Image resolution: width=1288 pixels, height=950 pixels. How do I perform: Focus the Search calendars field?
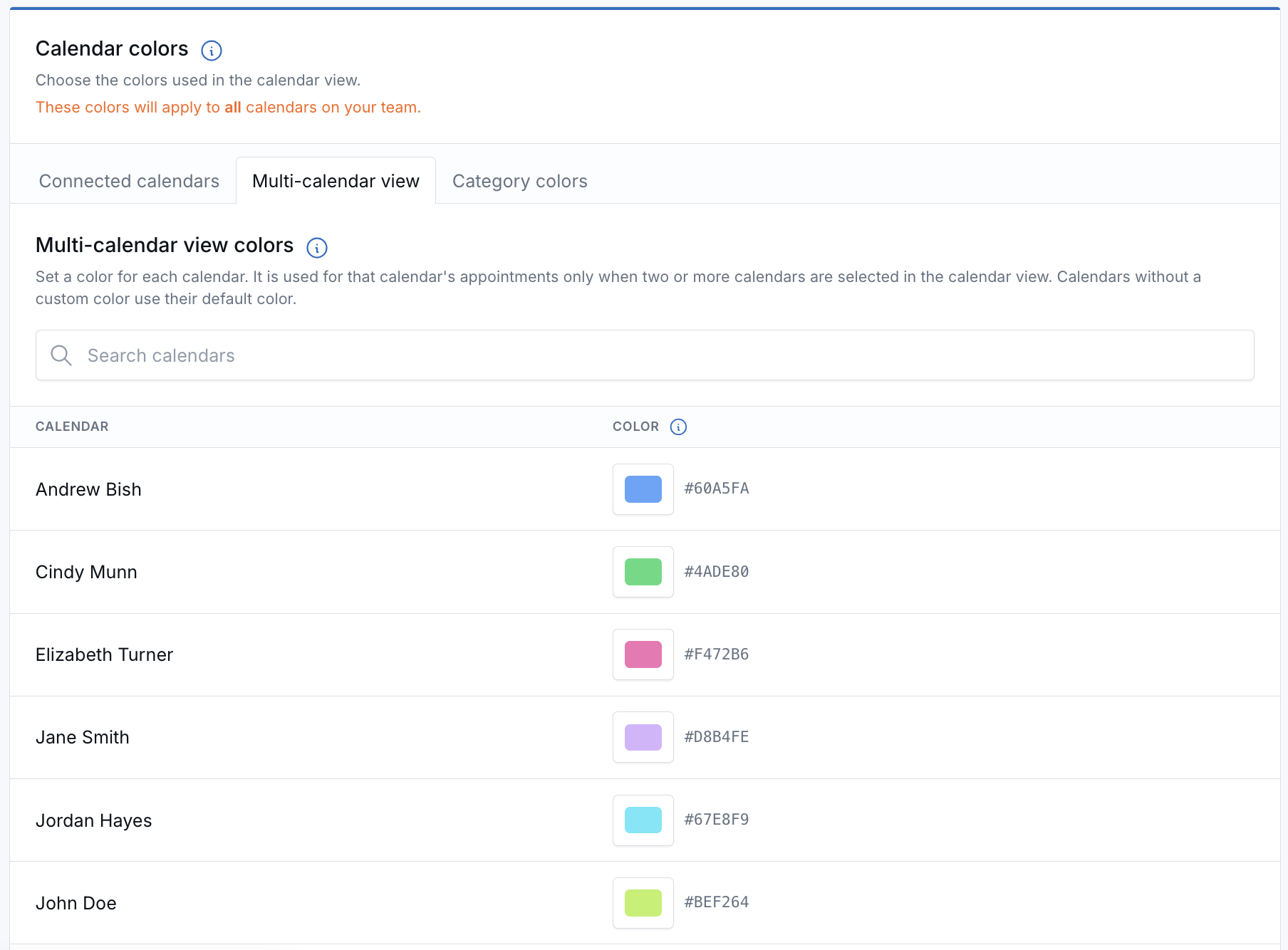click(x=645, y=355)
